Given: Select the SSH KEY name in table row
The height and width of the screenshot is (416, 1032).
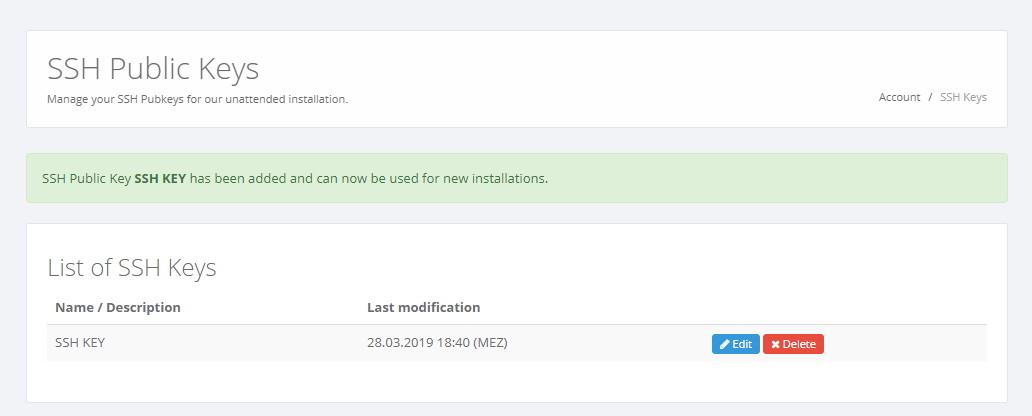Looking at the screenshot, I should pyautogui.click(x=80, y=343).
